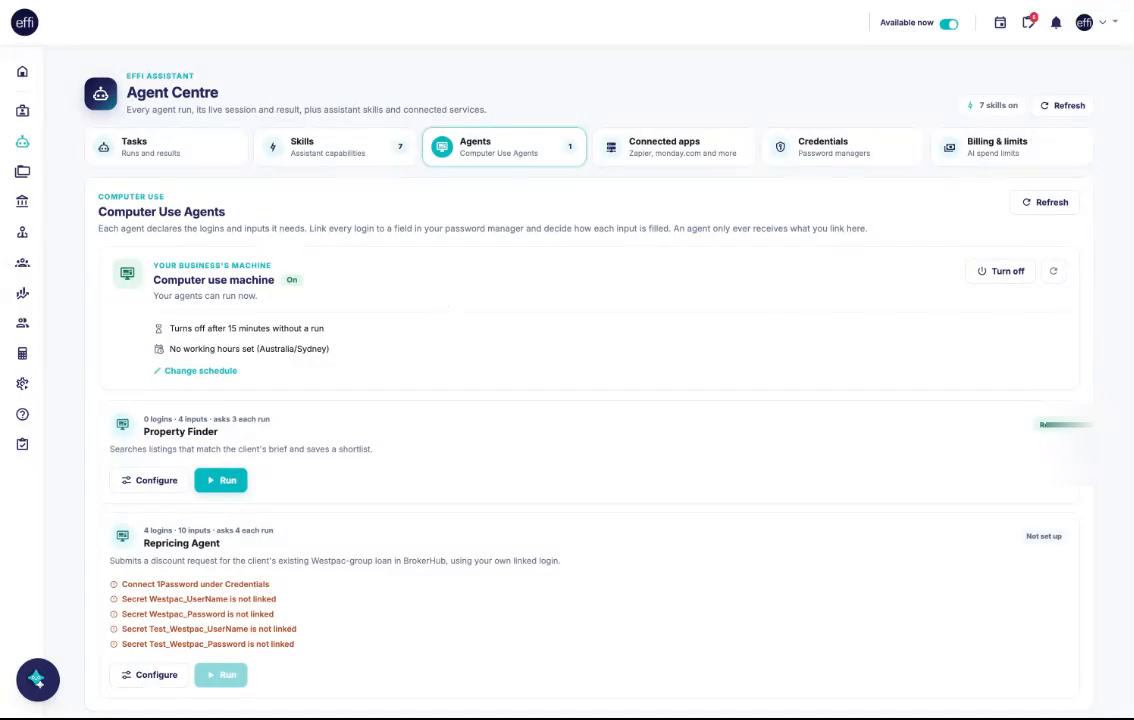Click the Computer Use Agents heading
Screen dimensions: 1134x720
(x=161, y=212)
